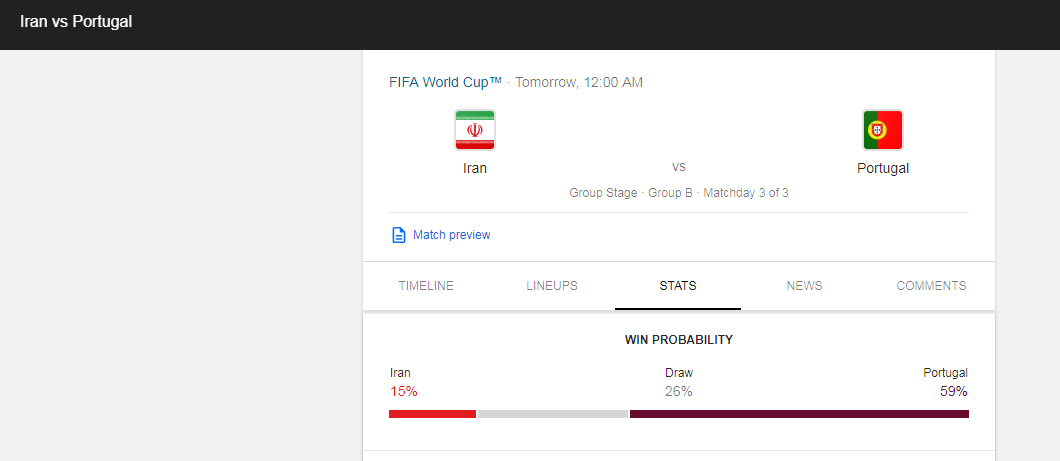Open the Match preview link
The width and height of the screenshot is (1060, 461).
point(451,235)
